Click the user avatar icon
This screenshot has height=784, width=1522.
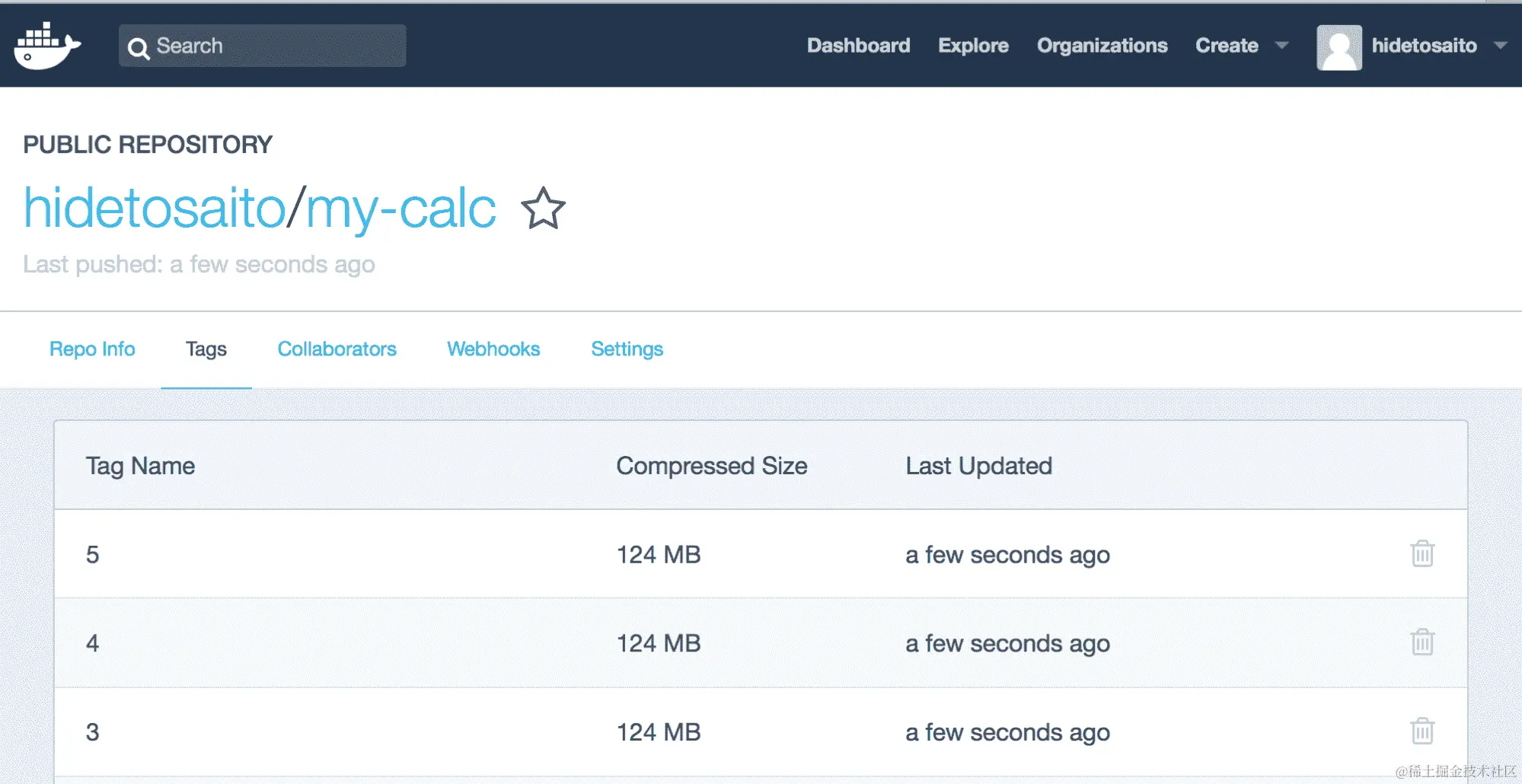(x=1339, y=47)
